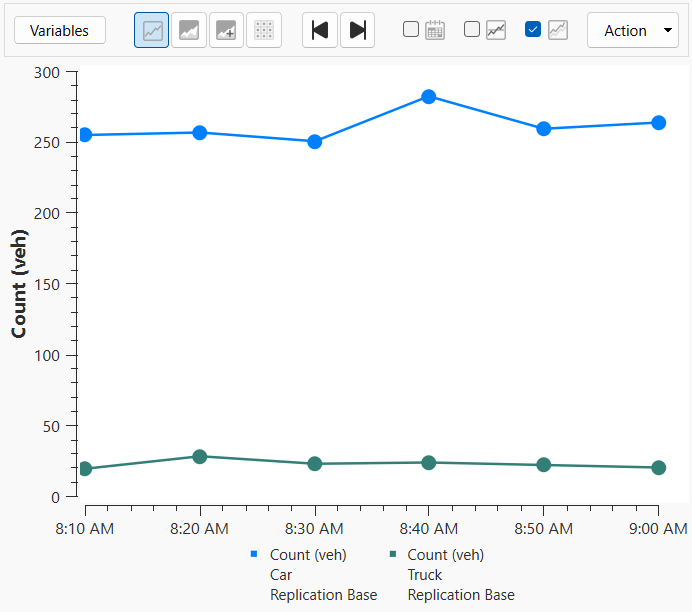The height and width of the screenshot is (612, 692).
Task: Select the stacked area chart icon with plus
Action: (x=226, y=30)
